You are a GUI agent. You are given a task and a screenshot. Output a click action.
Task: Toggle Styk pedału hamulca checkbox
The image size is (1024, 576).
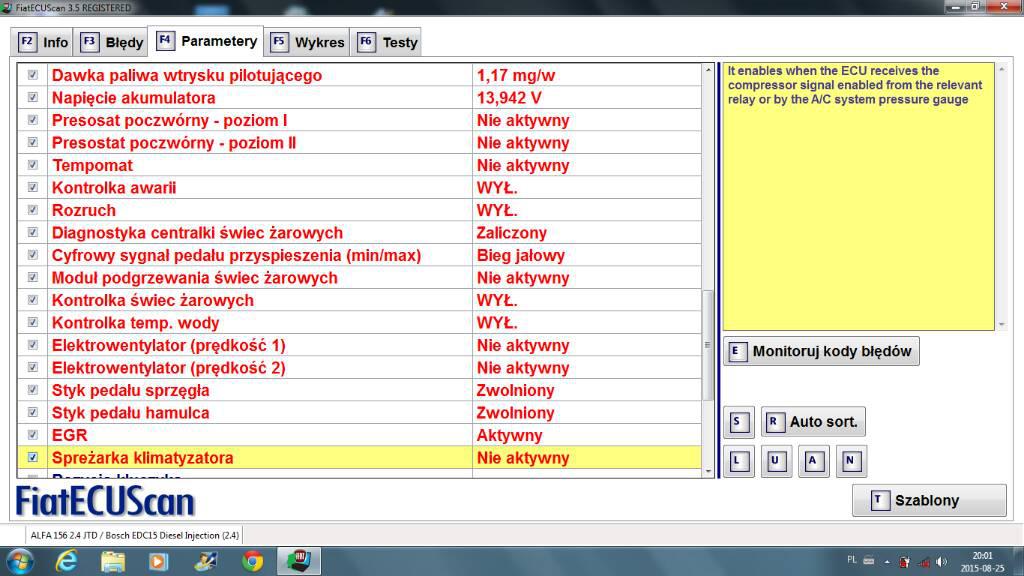[33, 413]
